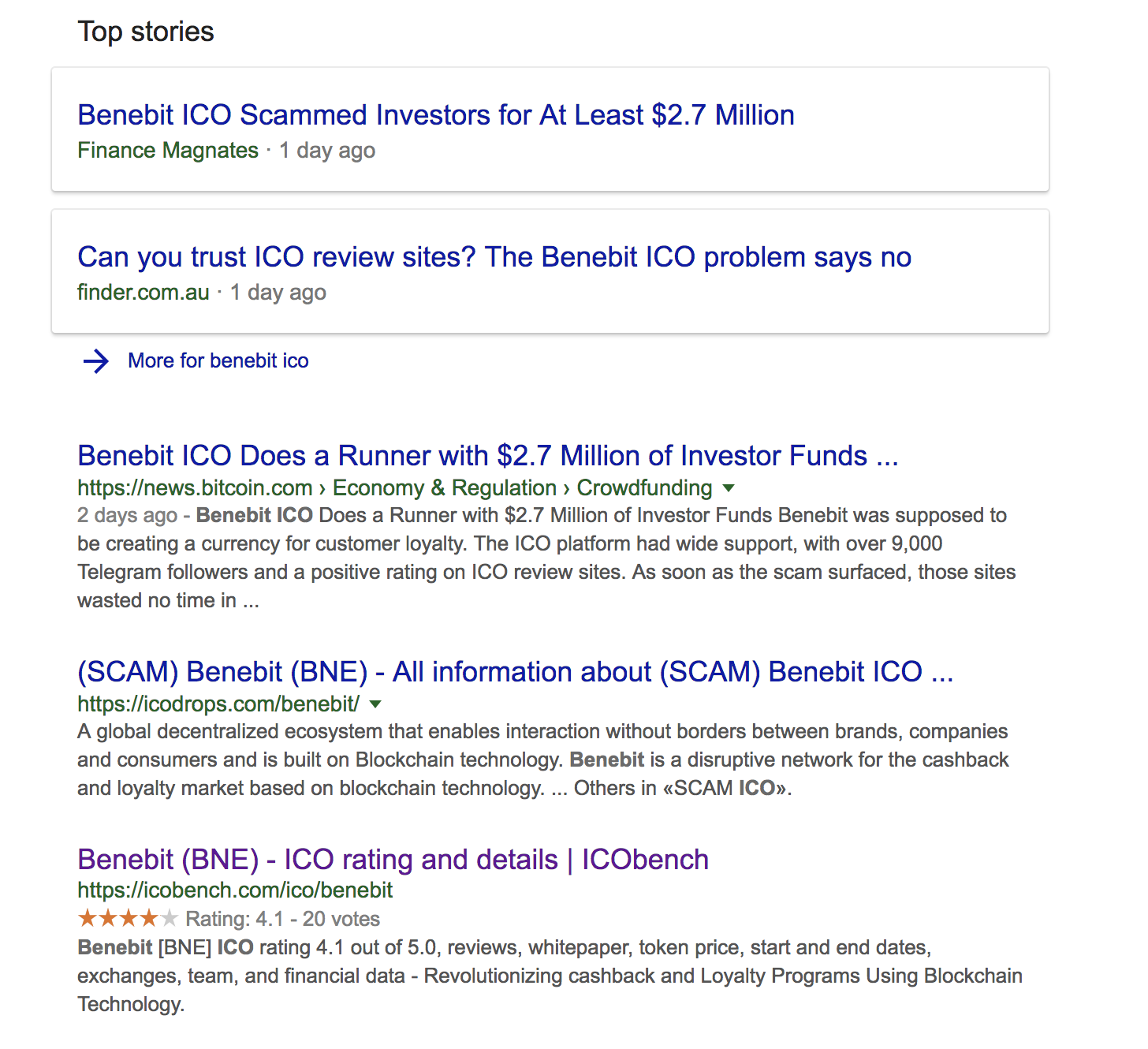Click the icodrops.com/benebit URL
1148x1049 pixels.
(218, 704)
